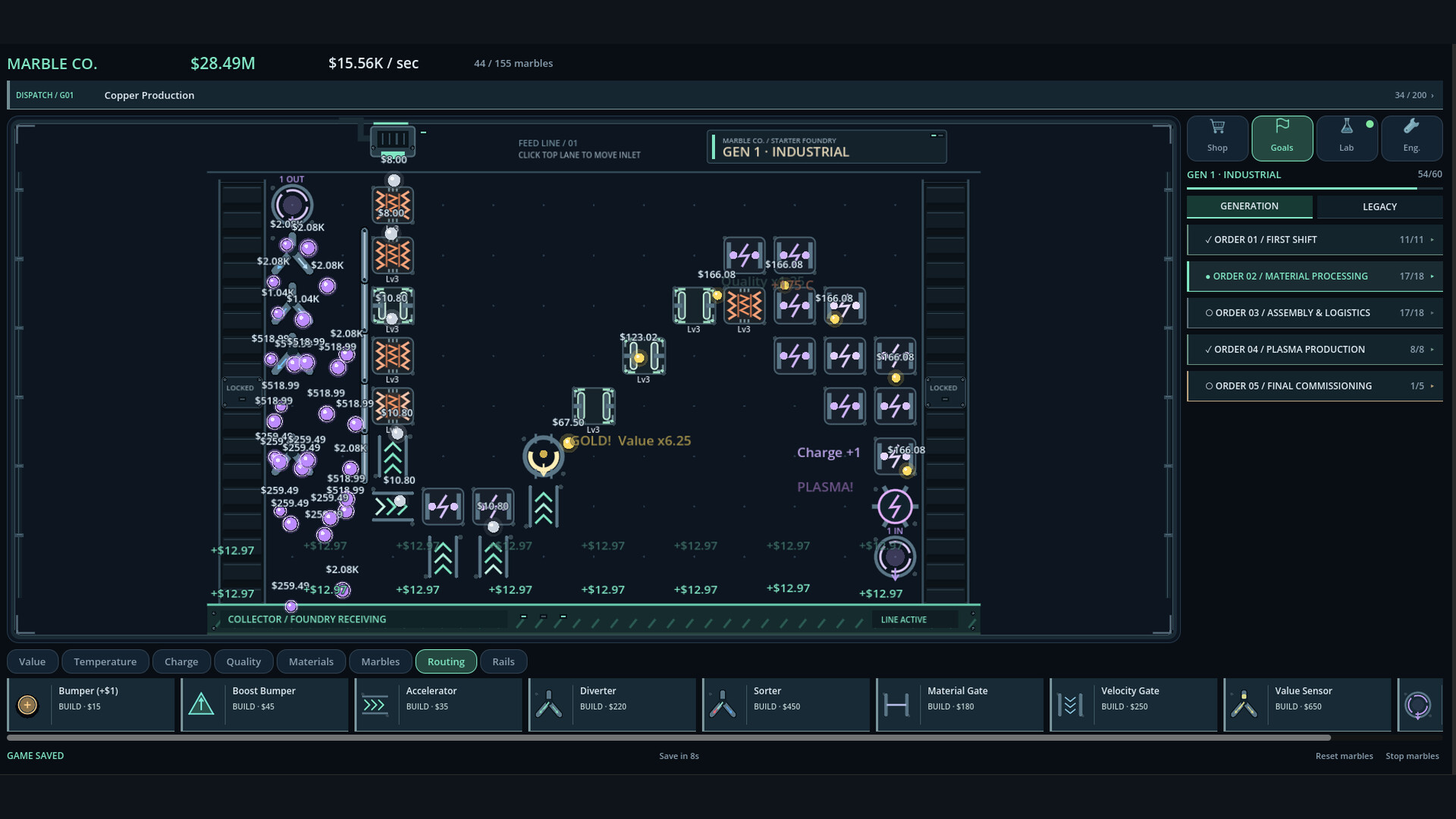The height and width of the screenshot is (819, 1456).
Task: Switch to the Materials category tab
Action: (x=311, y=661)
